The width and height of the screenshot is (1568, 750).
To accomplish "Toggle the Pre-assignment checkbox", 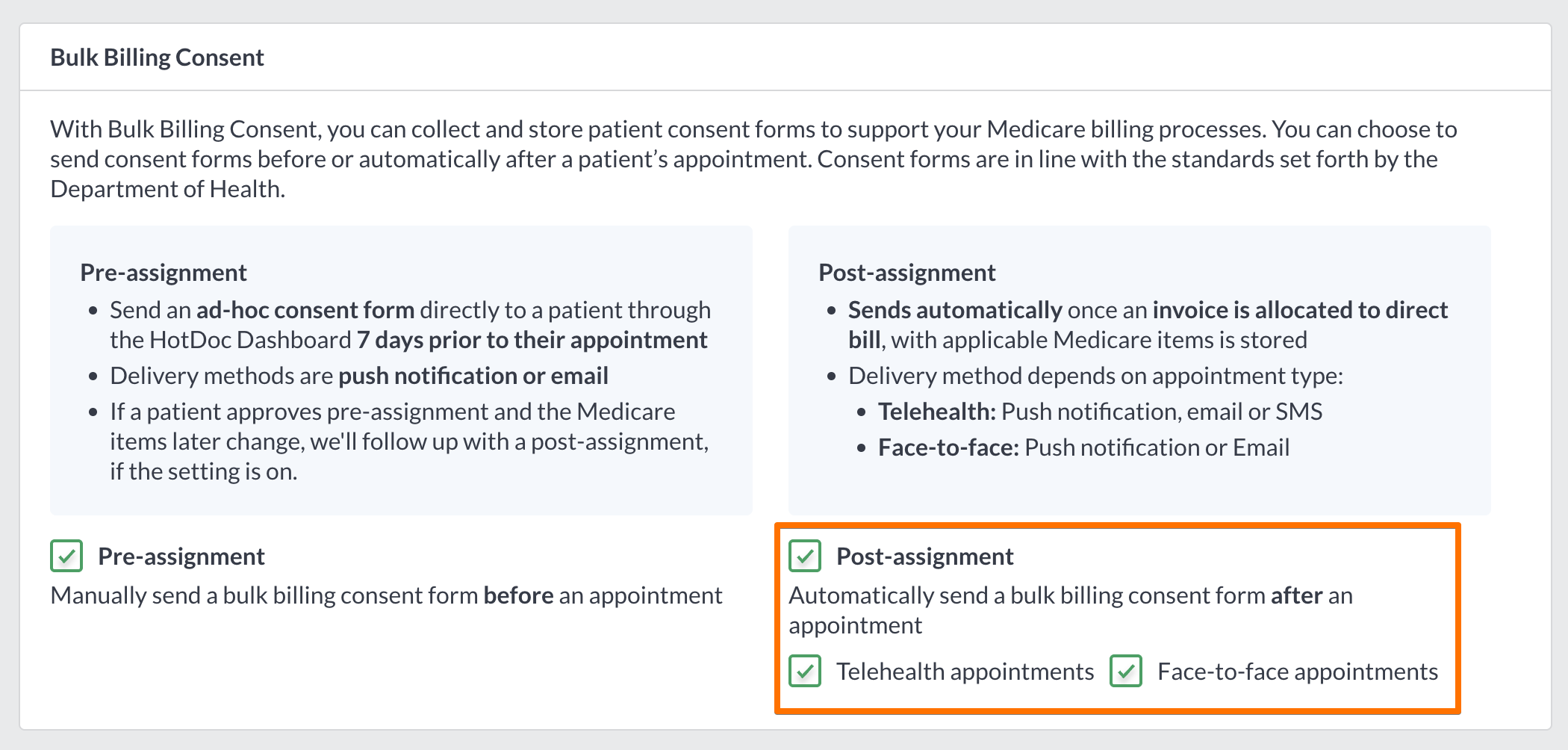I will point(66,557).
